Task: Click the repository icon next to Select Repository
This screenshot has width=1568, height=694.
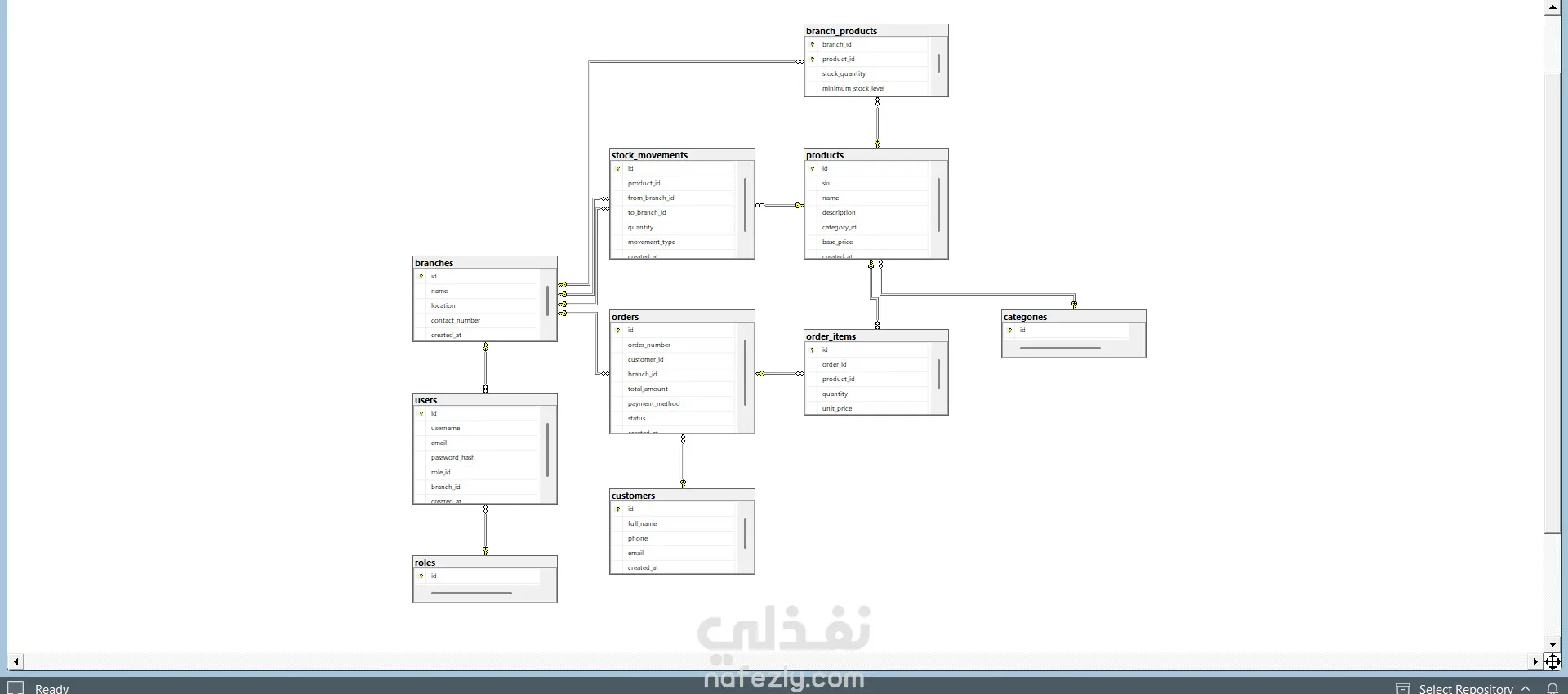Action: (1403, 688)
